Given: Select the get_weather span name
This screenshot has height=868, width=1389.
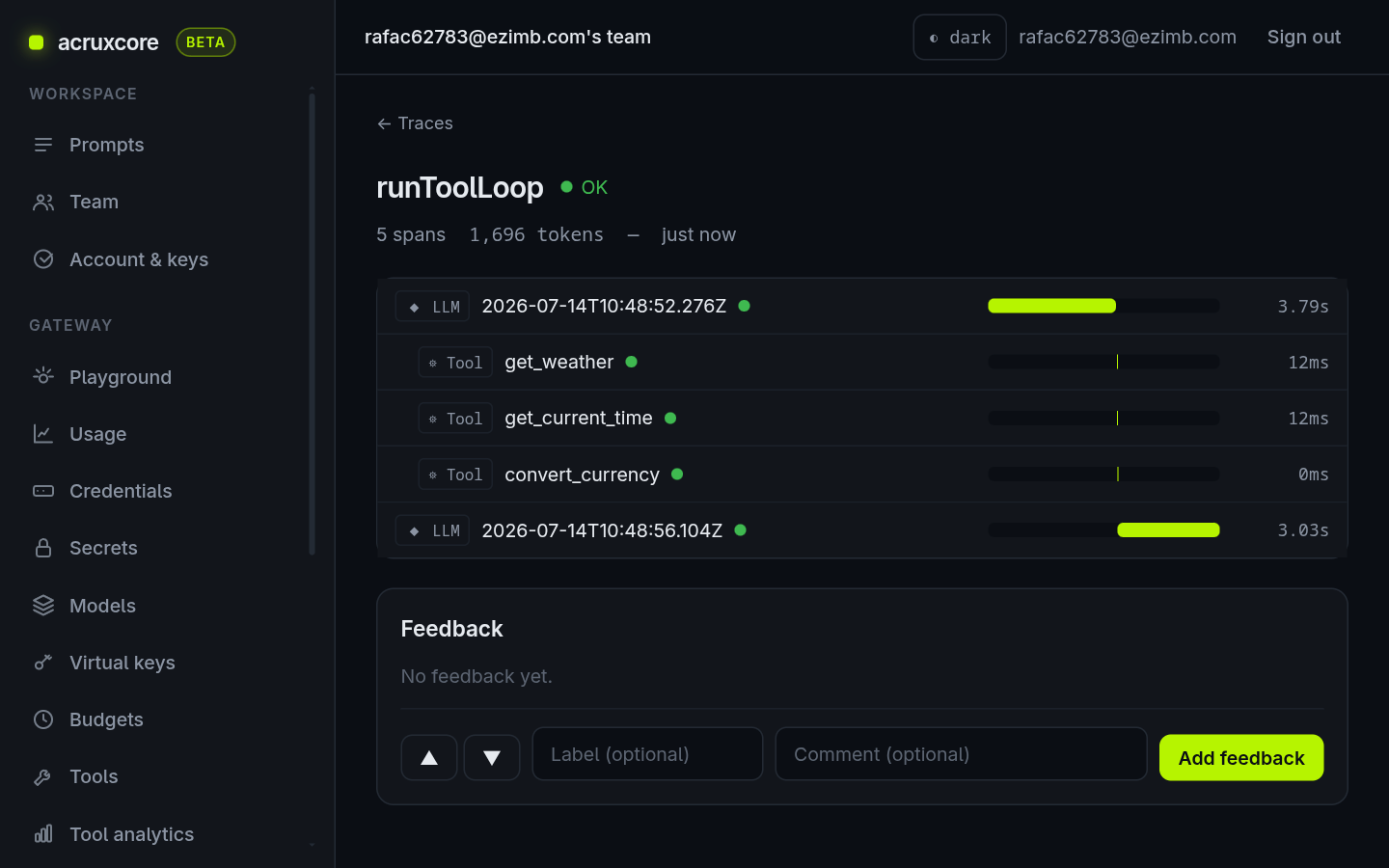Looking at the screenshot, I should point(559,362).
